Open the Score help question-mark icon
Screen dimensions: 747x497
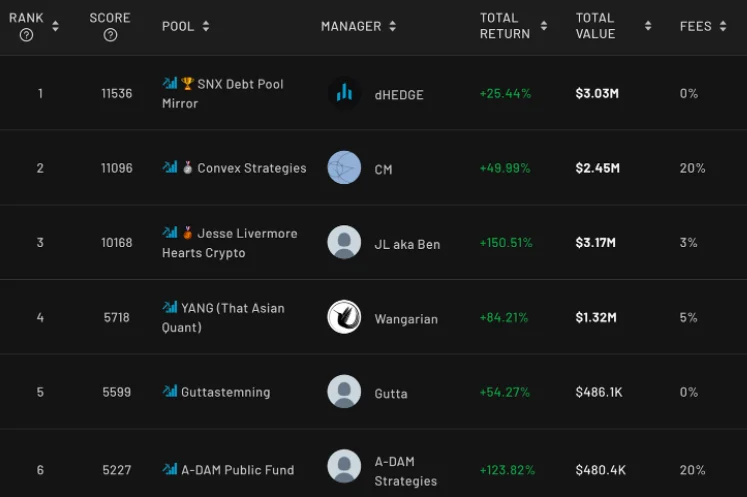point(110,35)
